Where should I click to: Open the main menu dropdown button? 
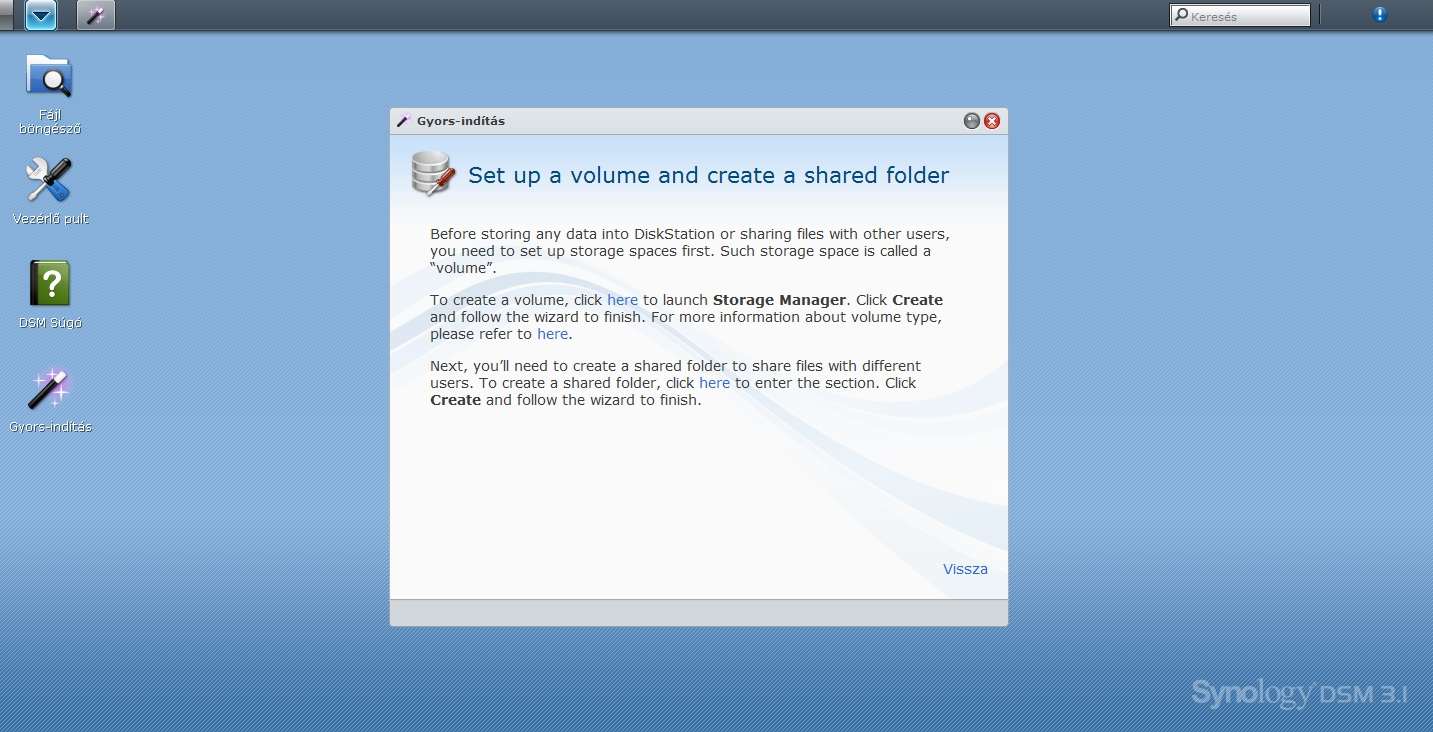click(41, 15)
